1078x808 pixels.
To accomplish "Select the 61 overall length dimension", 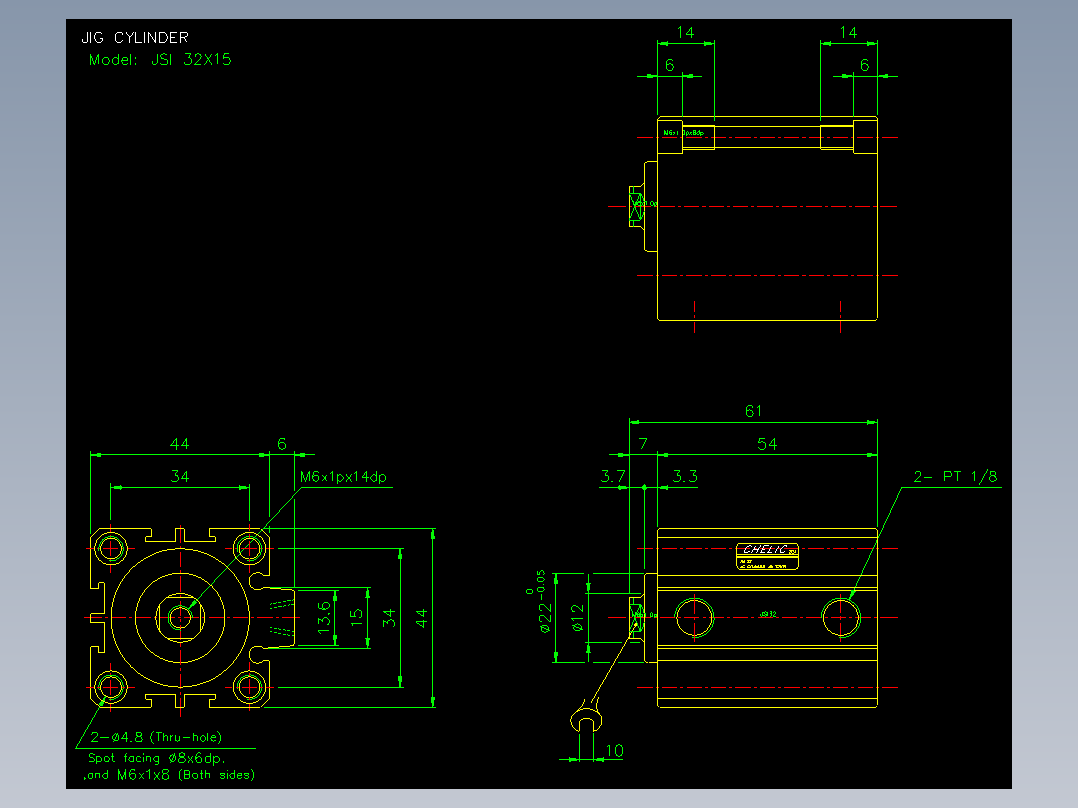I will 754,411.
